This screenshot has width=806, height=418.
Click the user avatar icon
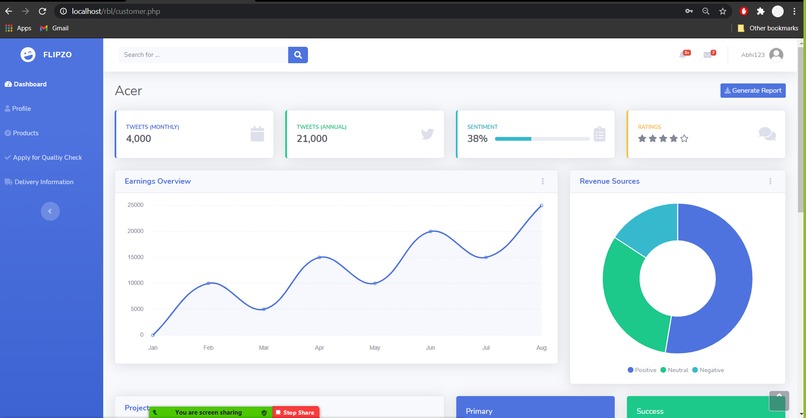(776, 54)
